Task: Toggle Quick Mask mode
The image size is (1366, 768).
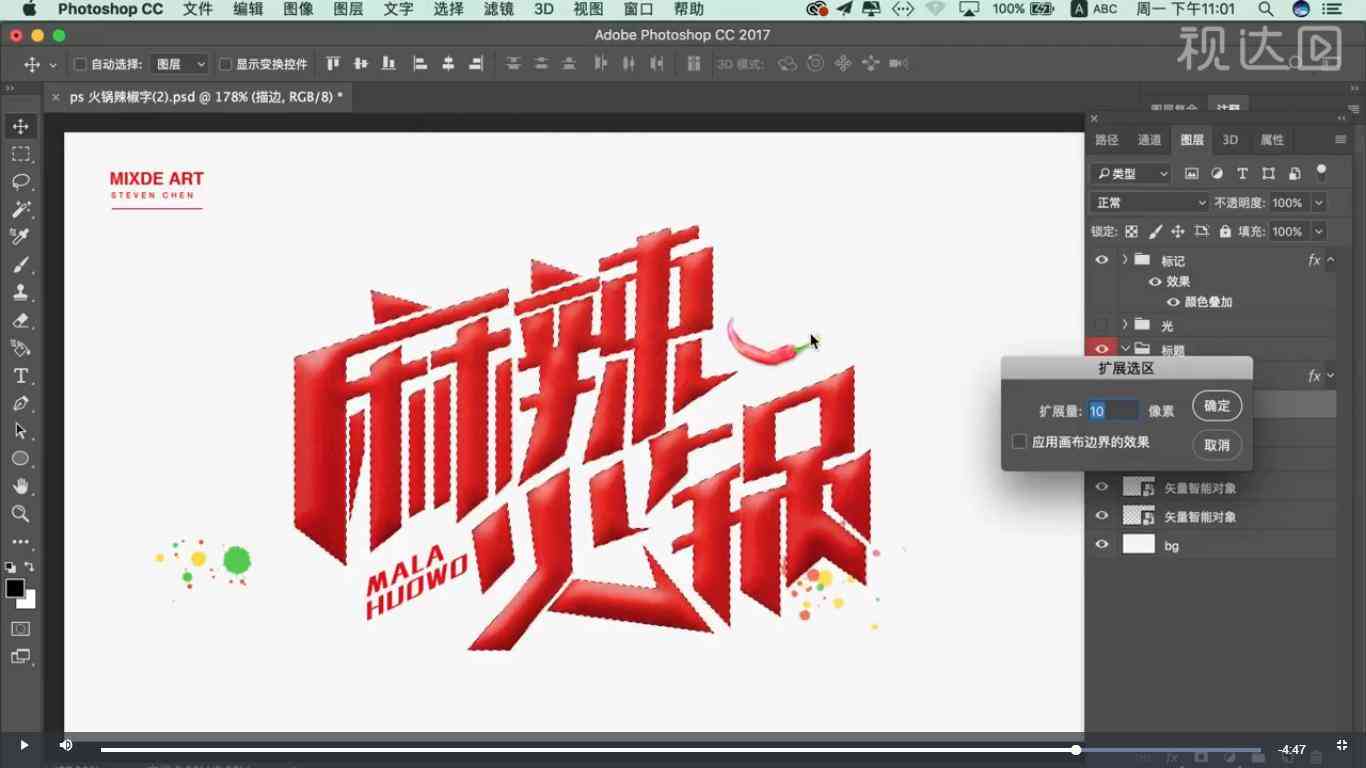Action: (20, 629)
